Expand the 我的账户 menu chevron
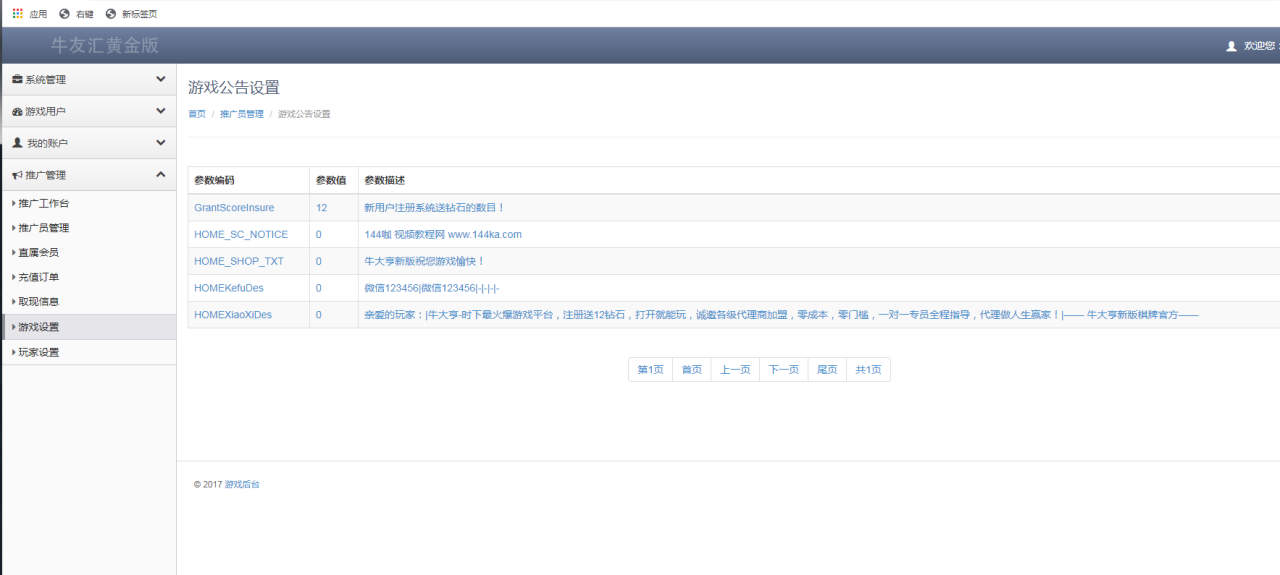The image size is (1280, 575). 161,143
